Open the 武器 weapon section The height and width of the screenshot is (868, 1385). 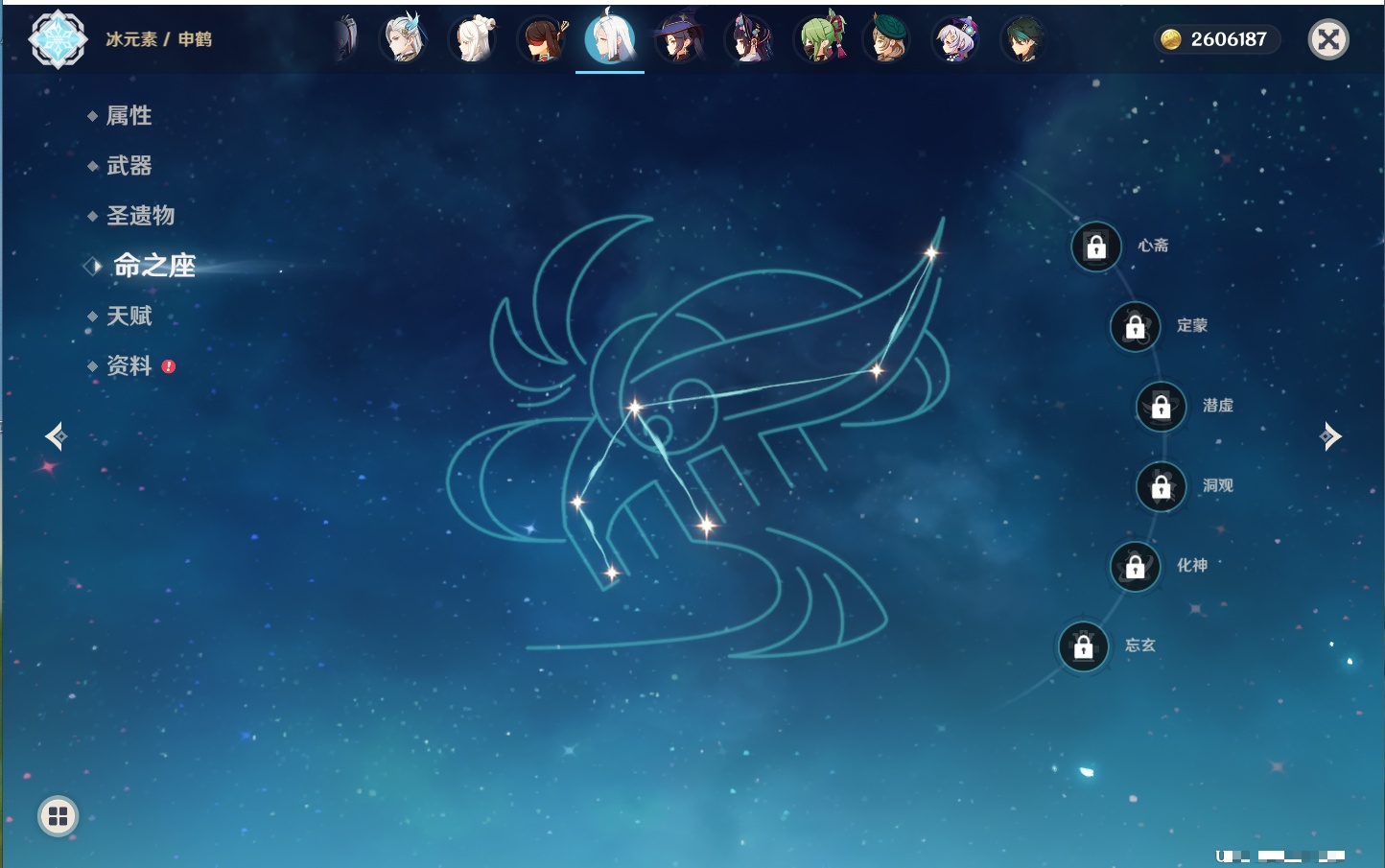pyautogui.click(x=129, y=166)
